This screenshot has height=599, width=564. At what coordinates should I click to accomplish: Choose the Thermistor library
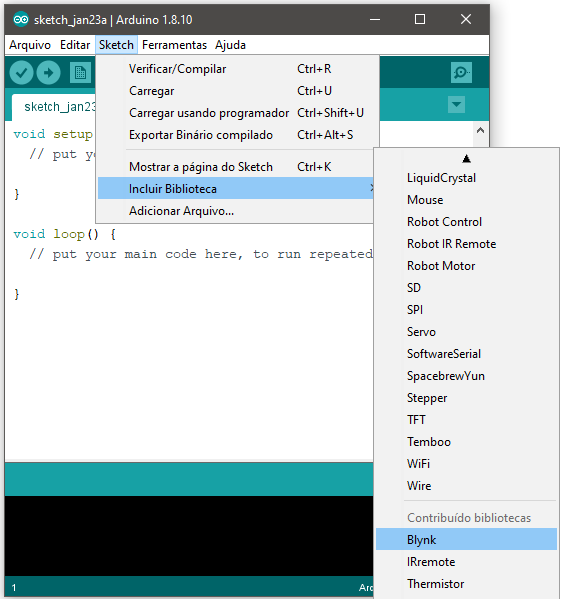[x=466, y=584]
